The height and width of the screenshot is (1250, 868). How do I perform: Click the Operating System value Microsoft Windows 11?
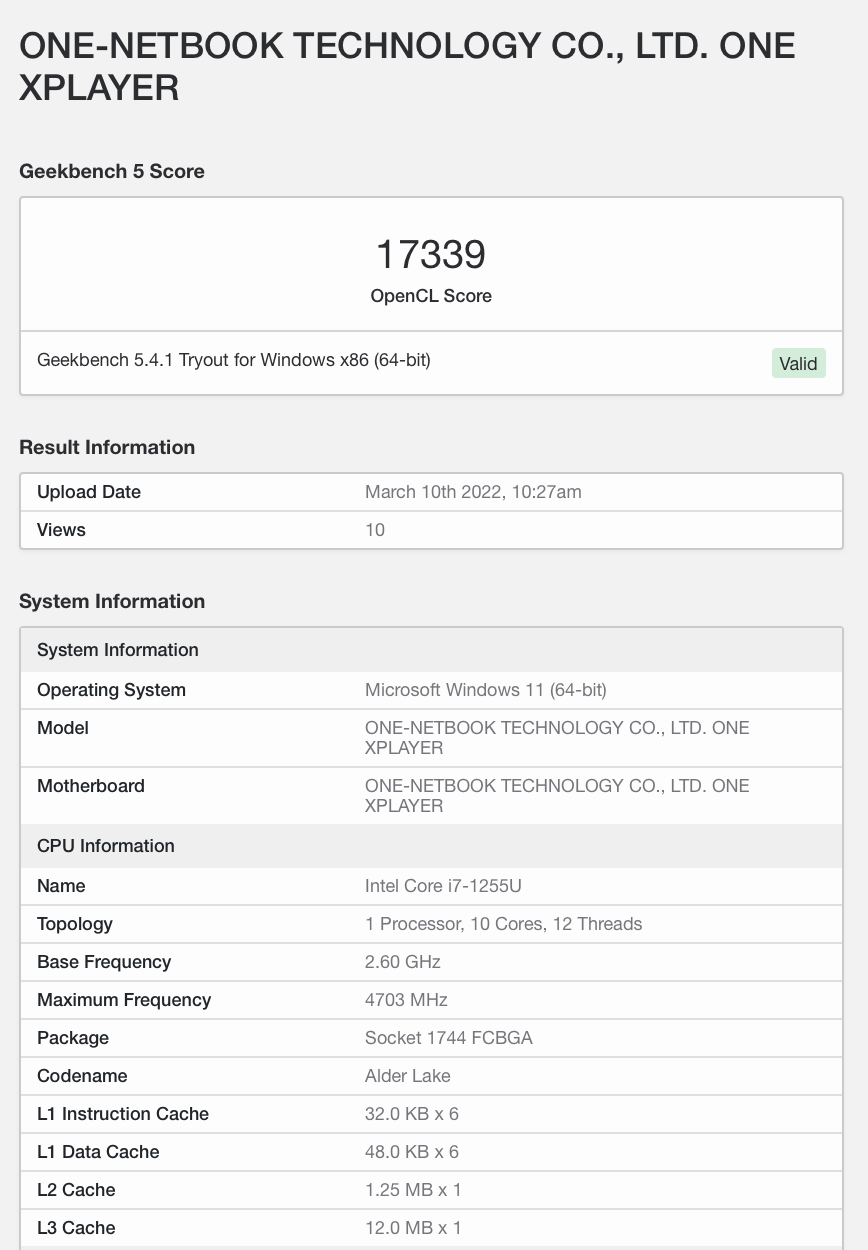[x=486, y=690]
